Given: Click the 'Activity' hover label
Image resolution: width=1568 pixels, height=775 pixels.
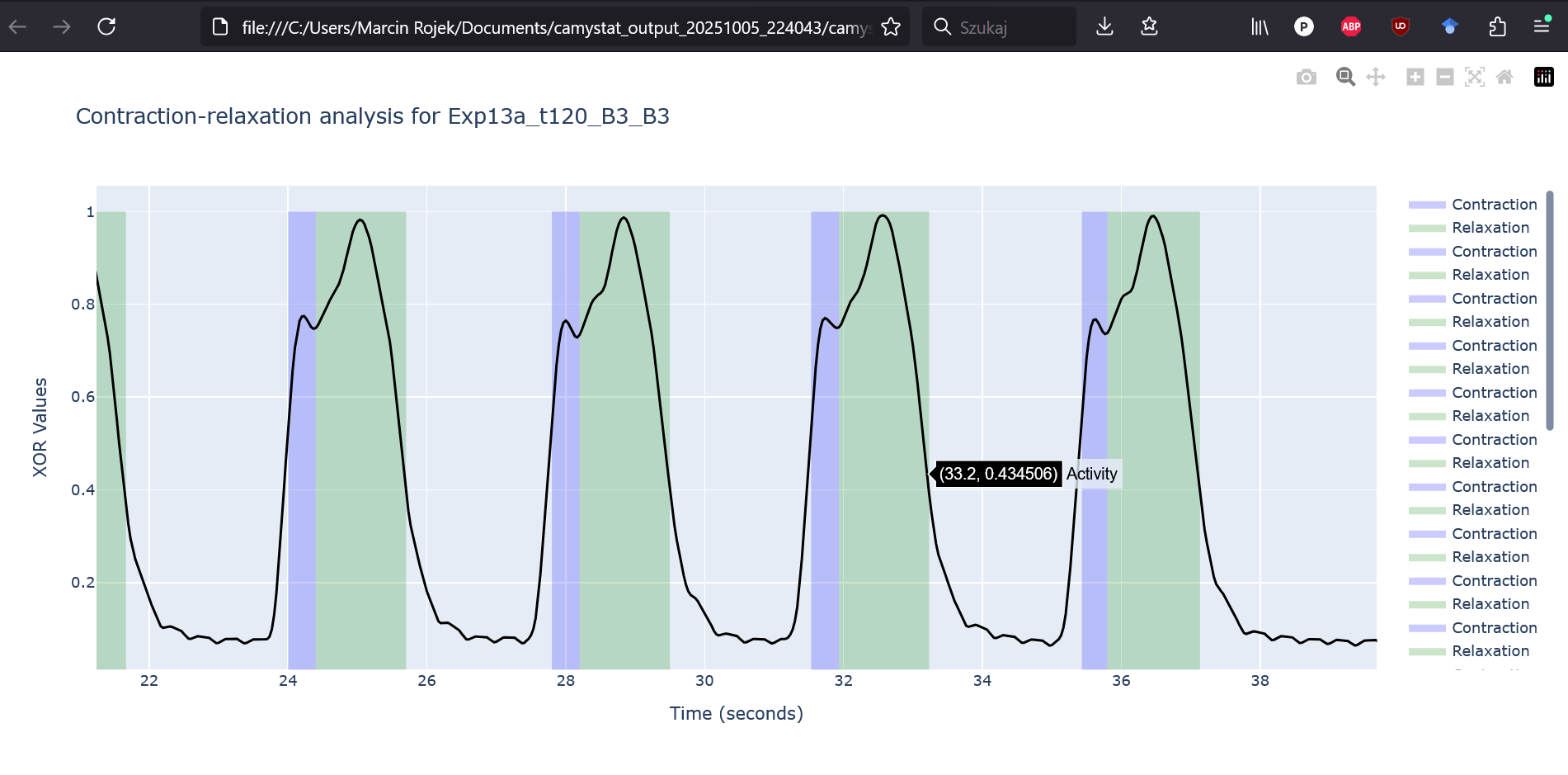Looking at the screenshot, I should 1092,474.
